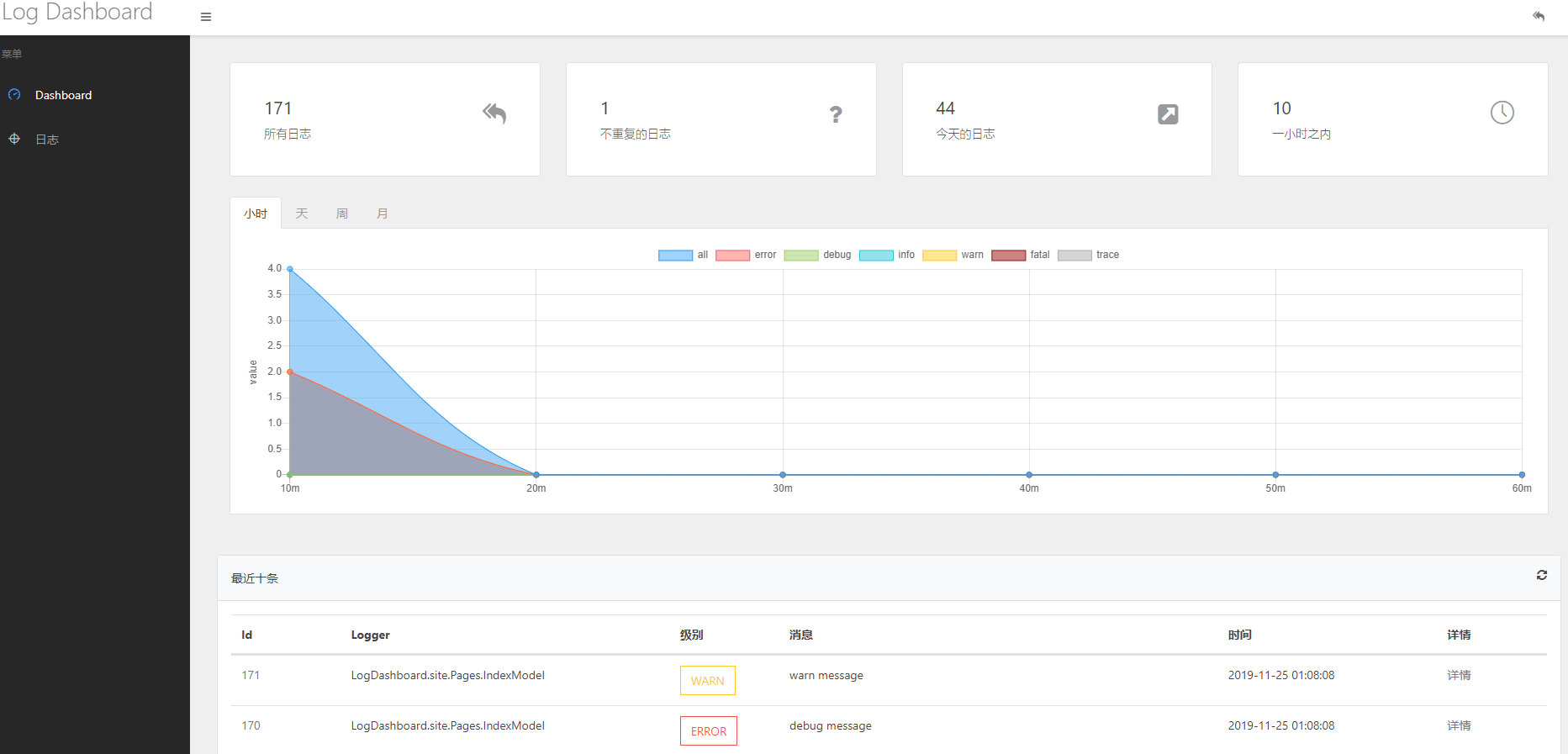Image resolution: width=1568 pixels, height=754 pixels.
Task: Click the 最近十条 panel heading
Action: click(x=254, y=578)
